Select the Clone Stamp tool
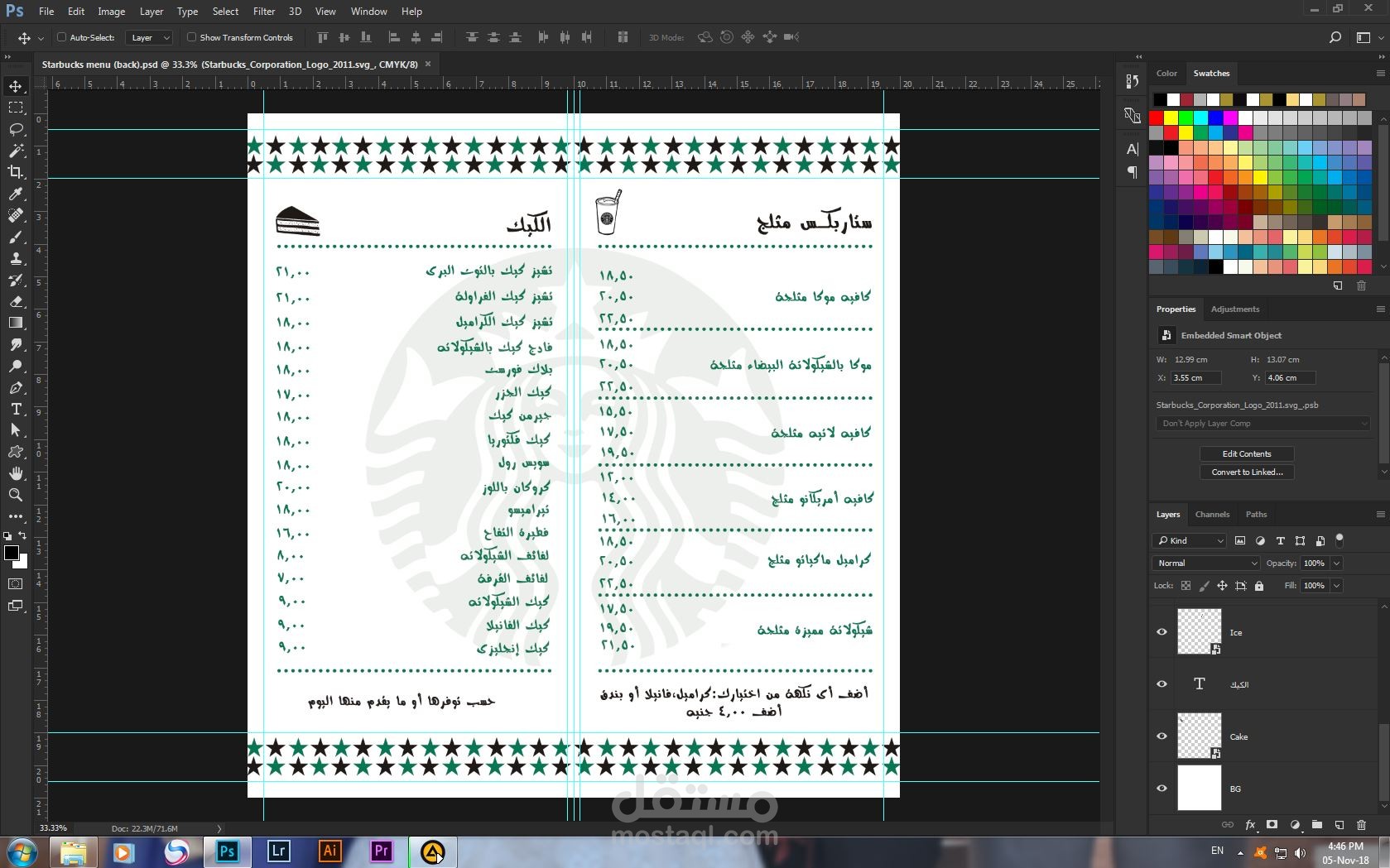Screen dimensions: 1390x868 [16, 258]
